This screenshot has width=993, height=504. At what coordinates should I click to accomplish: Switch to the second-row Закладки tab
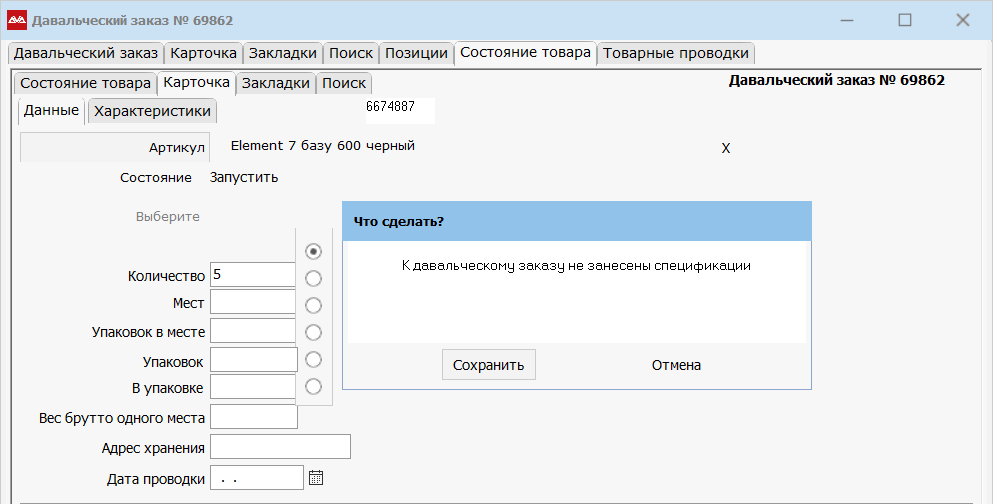(276, 83)
